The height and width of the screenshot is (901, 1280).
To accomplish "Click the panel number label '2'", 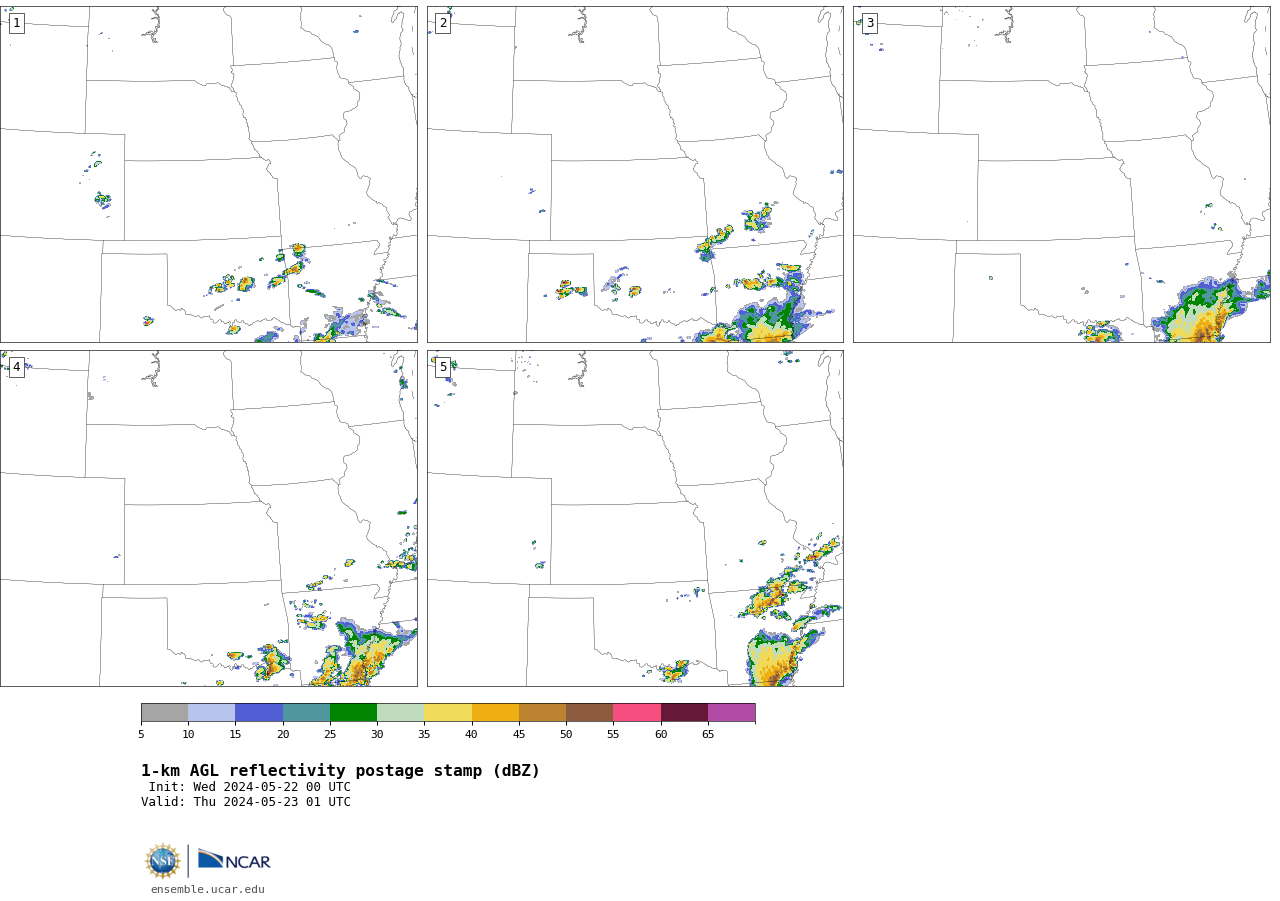I will point(443,23).
